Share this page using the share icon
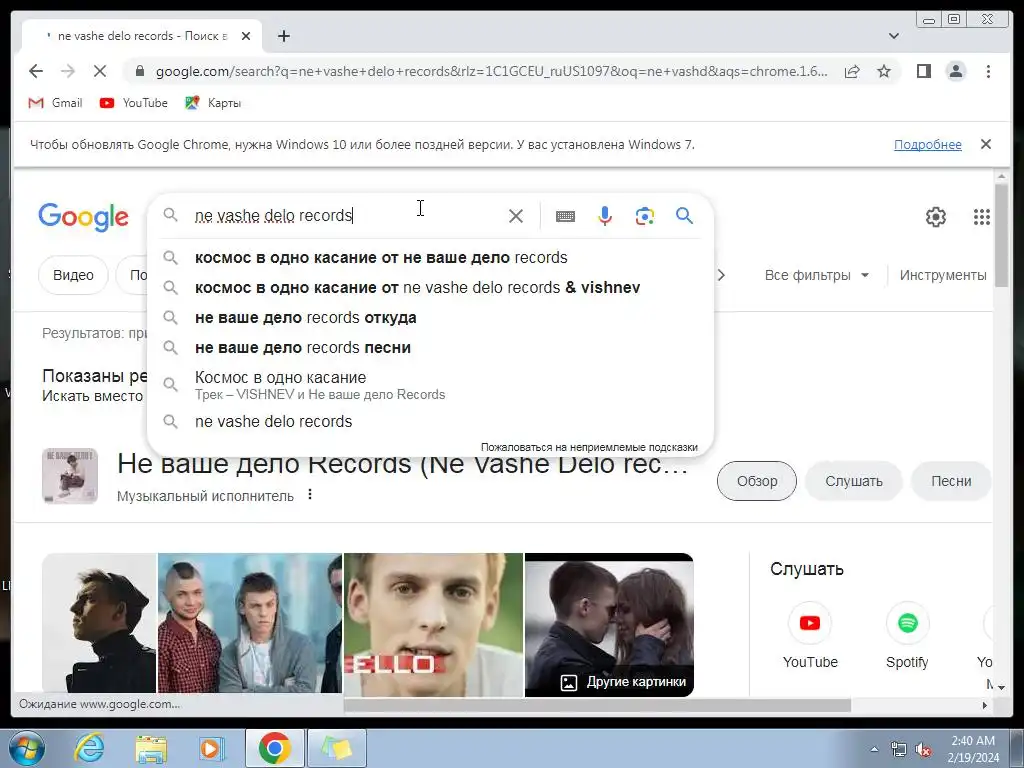This screenshot has height=768, width=1024. pyautogui.click(x=852, y=71)
